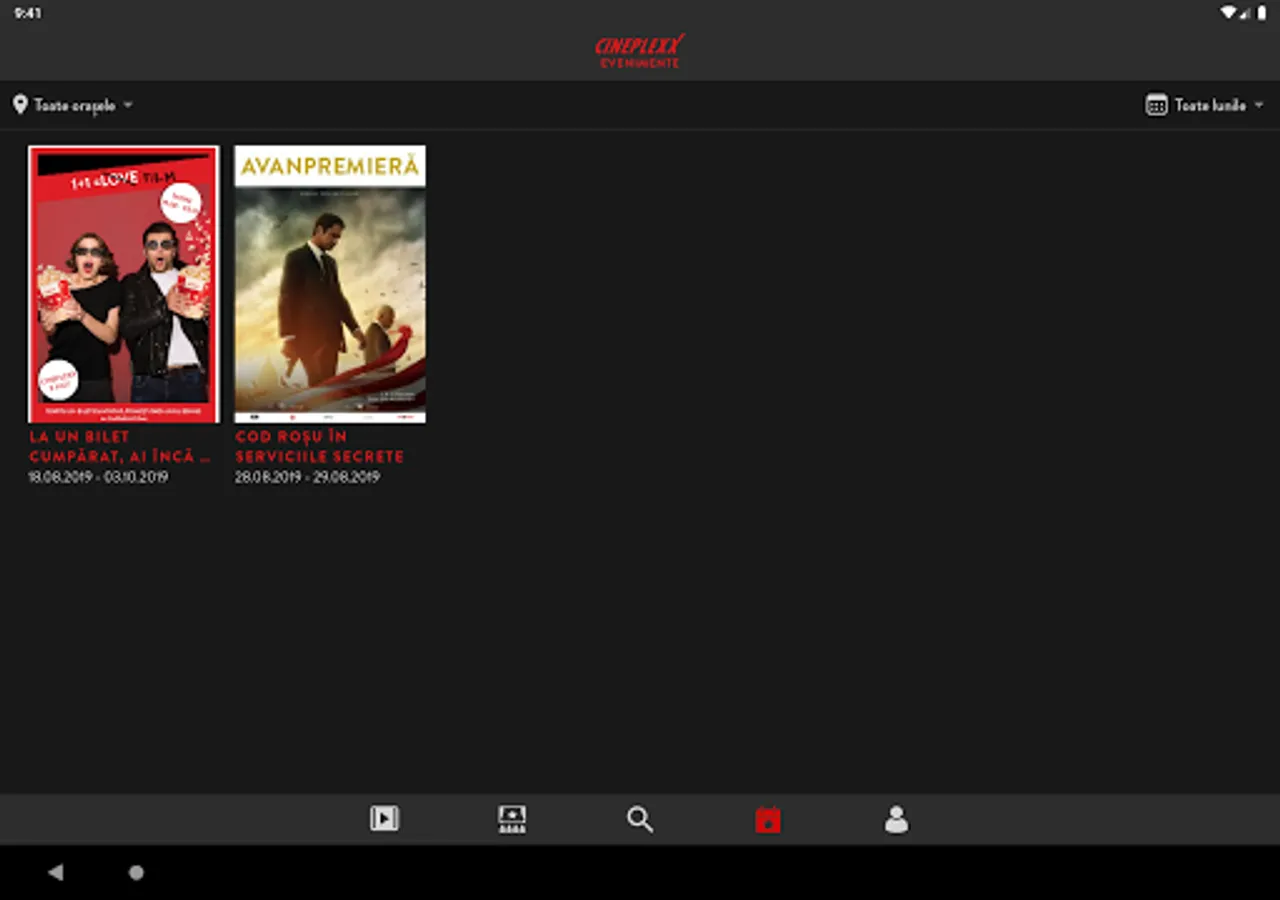The width and height of the screenshot is (1280, 900).
Task: Tap the Android home circle button
Action: click(137, 872)
